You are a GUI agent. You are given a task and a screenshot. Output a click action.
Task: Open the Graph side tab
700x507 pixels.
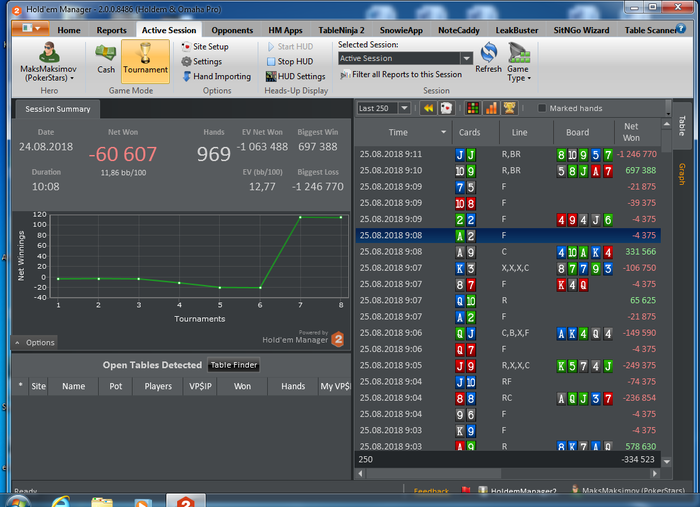tap(682, 174)
